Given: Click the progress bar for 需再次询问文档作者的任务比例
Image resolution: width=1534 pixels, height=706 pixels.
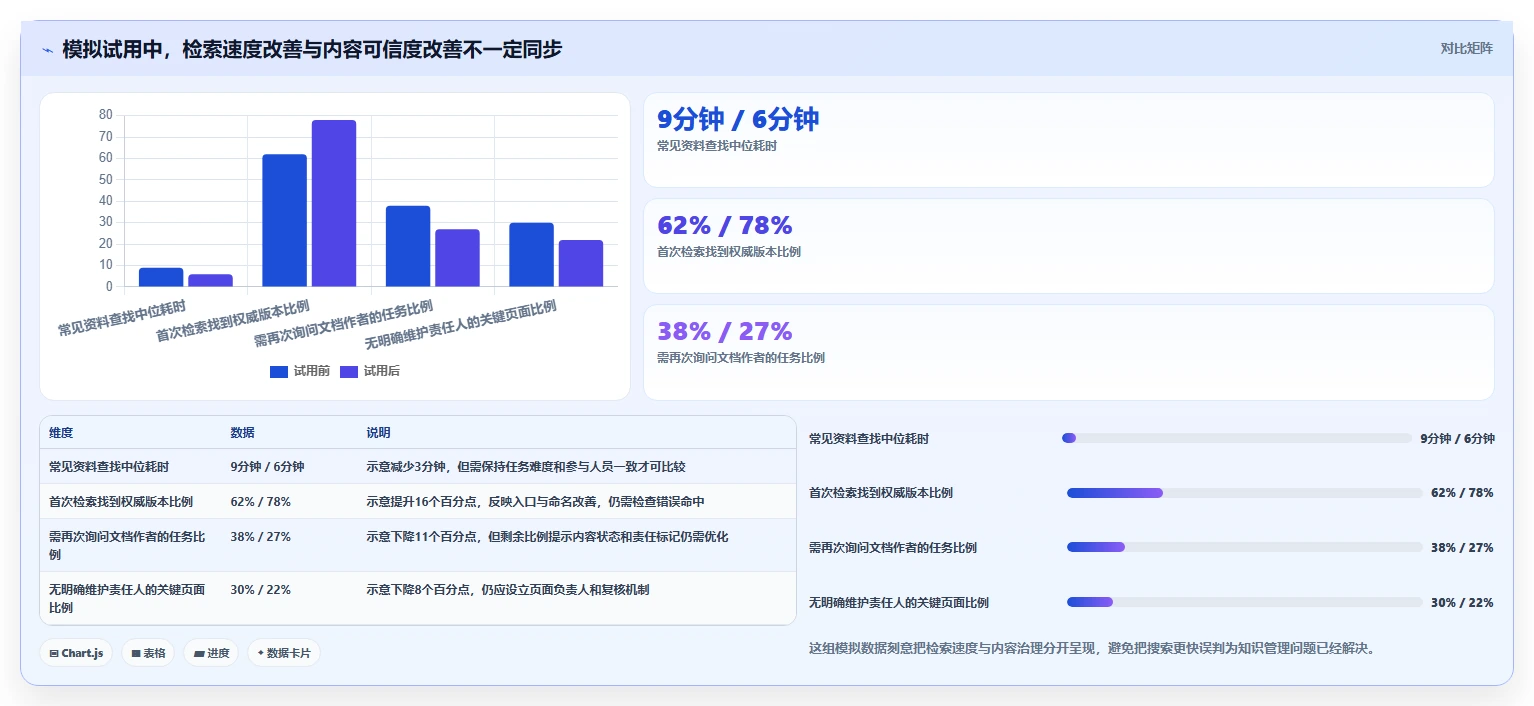Looking at the screenshot, I should (x=1244, y=547).
